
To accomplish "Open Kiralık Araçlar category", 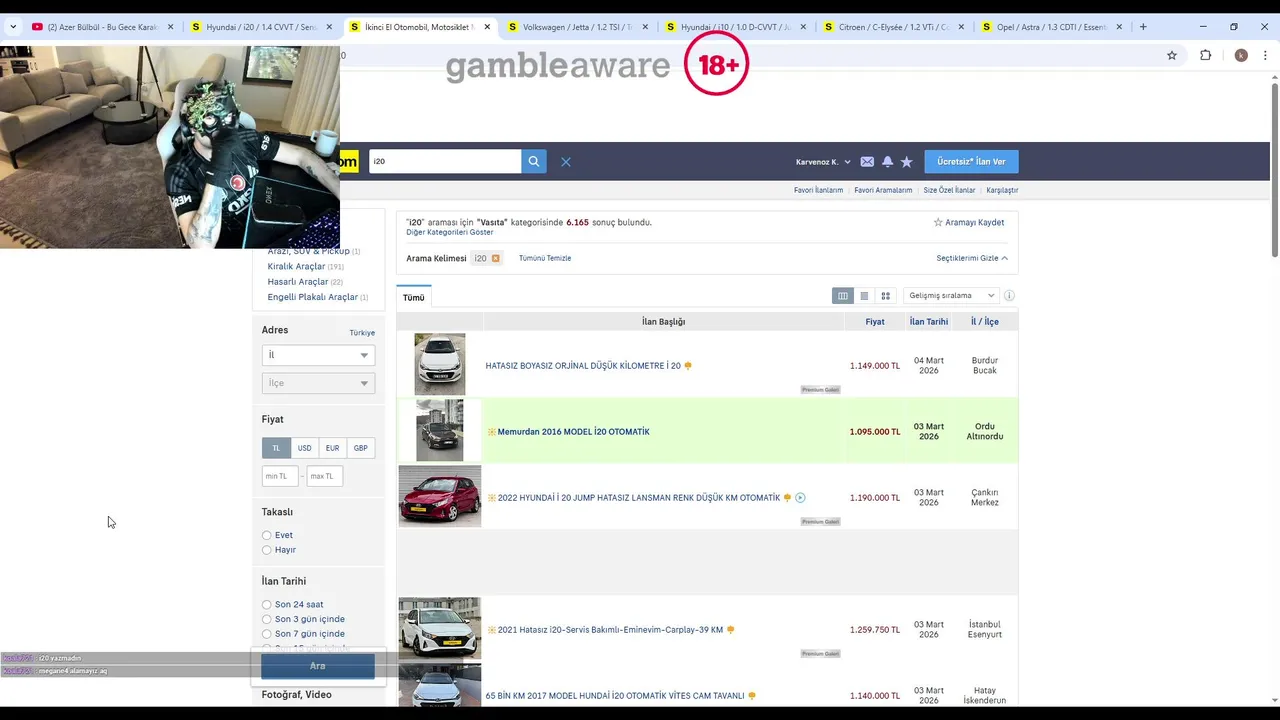I will coord(297,267).
